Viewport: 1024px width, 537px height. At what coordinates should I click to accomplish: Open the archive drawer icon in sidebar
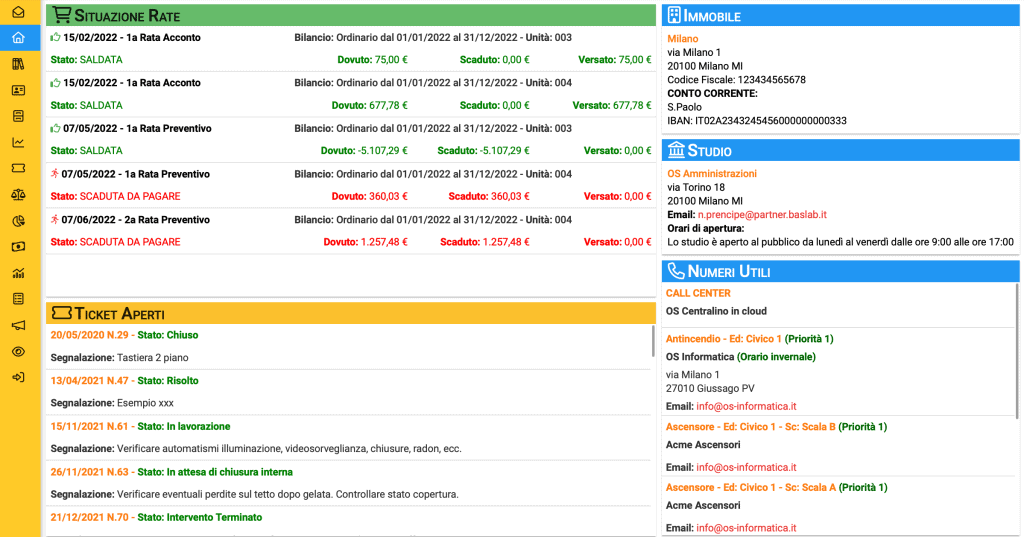pyautogui.click(x=18, y=116)
